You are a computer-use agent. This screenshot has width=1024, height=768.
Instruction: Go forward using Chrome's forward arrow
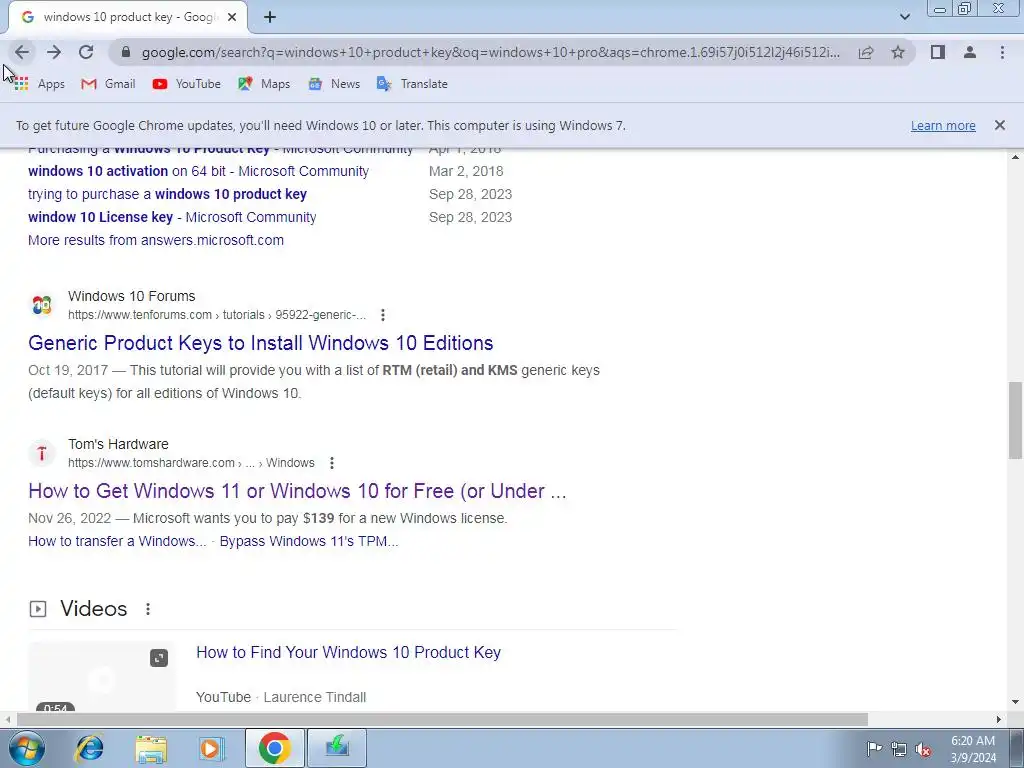[54, 52]
